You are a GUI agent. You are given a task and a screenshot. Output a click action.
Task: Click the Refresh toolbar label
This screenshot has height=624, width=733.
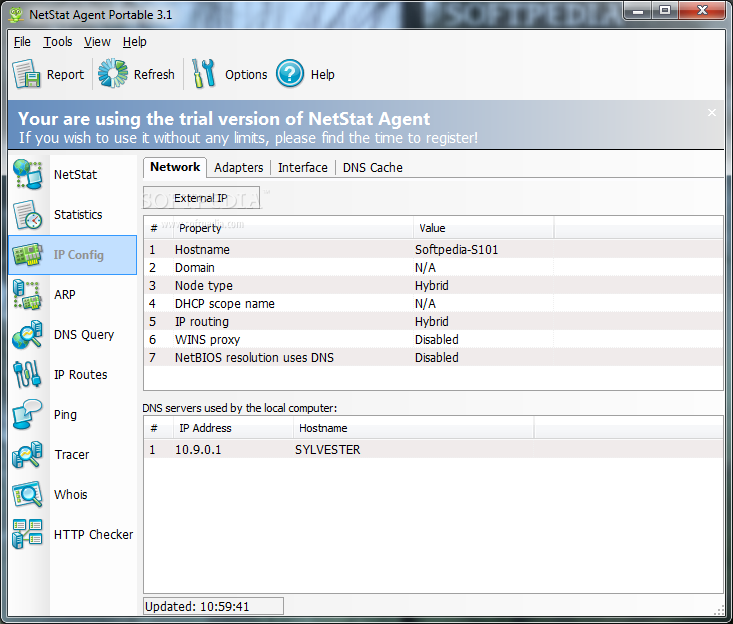pyautogui.click(x=154, y=74)
